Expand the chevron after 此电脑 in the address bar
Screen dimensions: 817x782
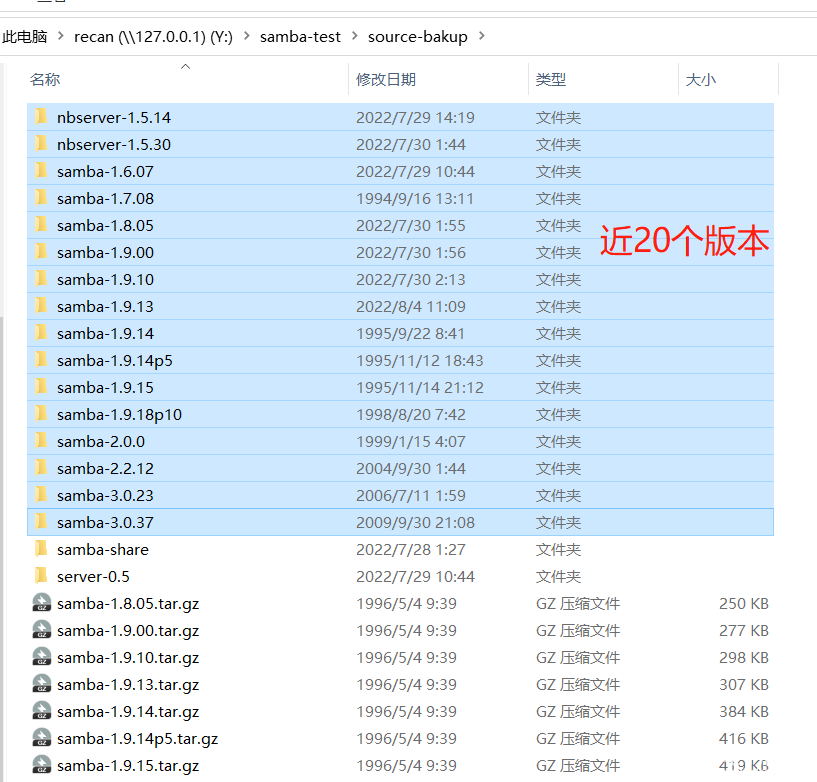(x=60, y=36)
